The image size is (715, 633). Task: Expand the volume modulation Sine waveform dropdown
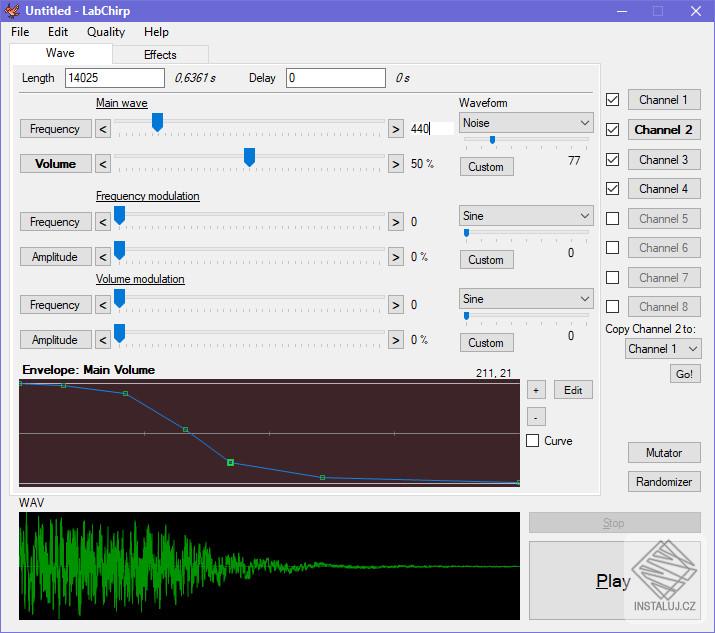526,299
